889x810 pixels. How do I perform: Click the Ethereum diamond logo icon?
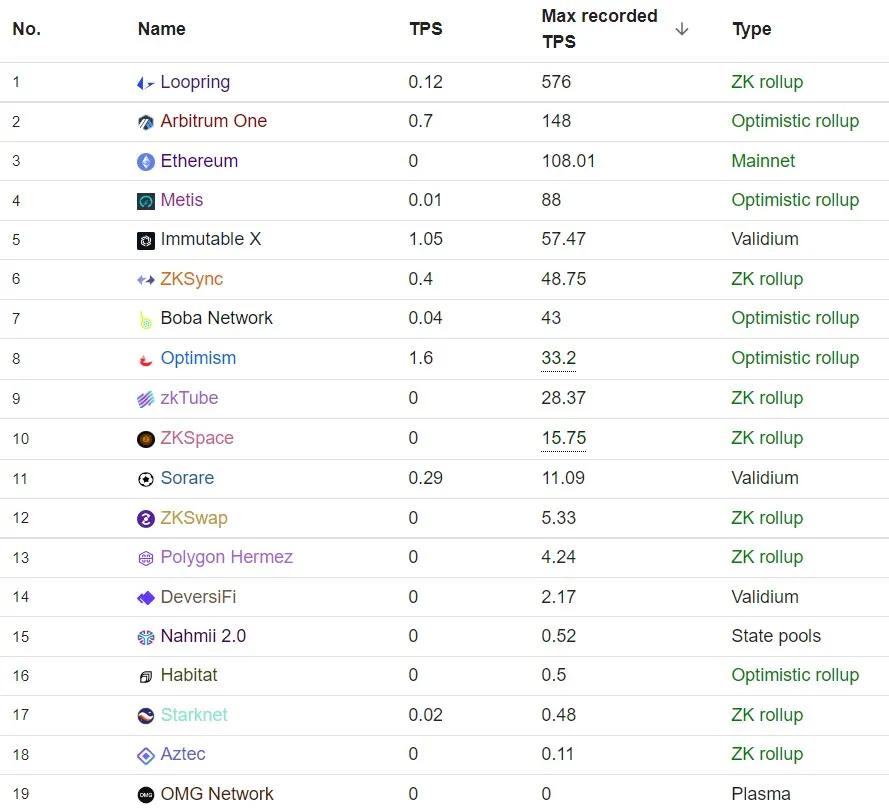point(146,162)
